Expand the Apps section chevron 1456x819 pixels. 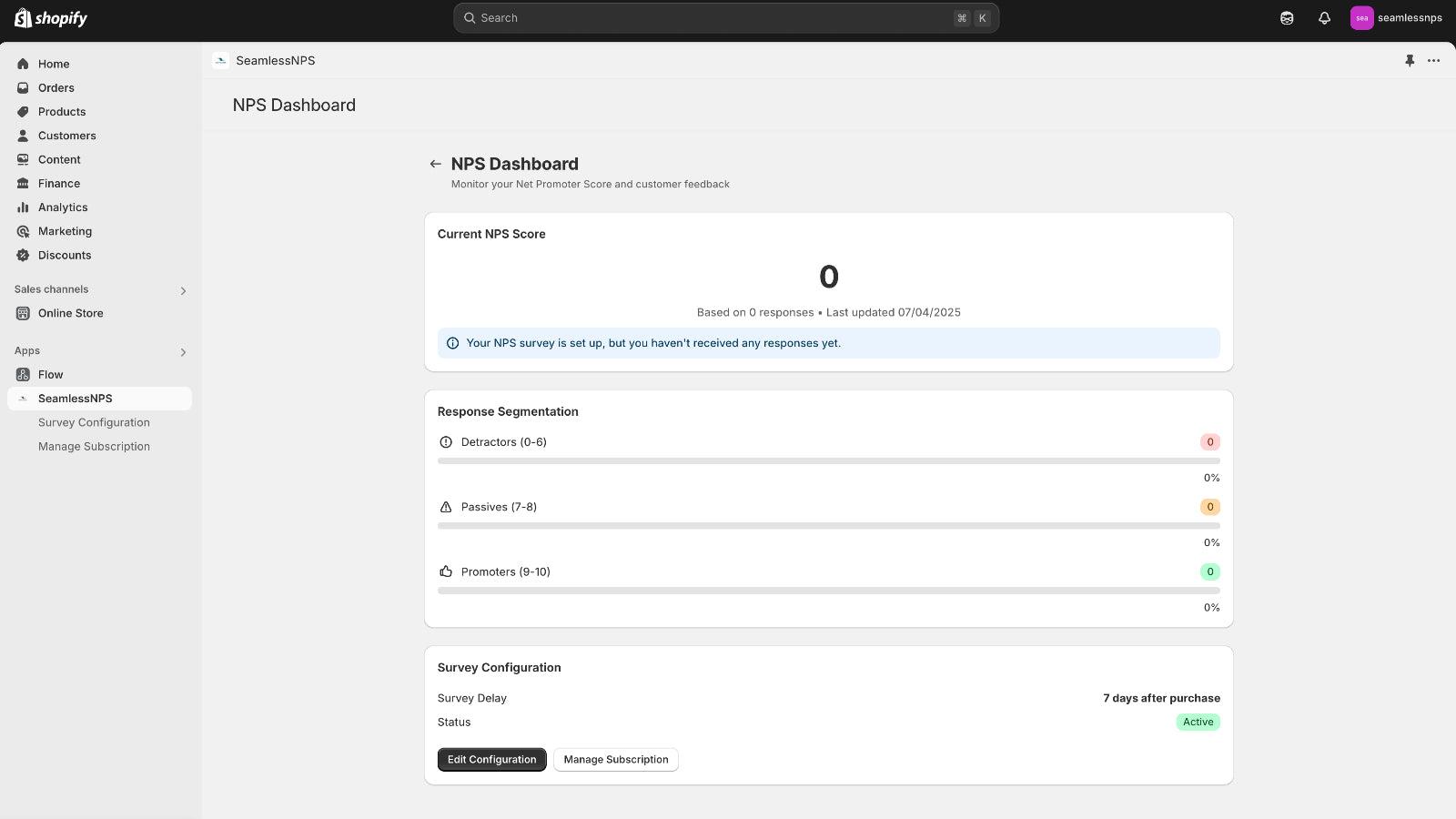[x=183, y=352]
